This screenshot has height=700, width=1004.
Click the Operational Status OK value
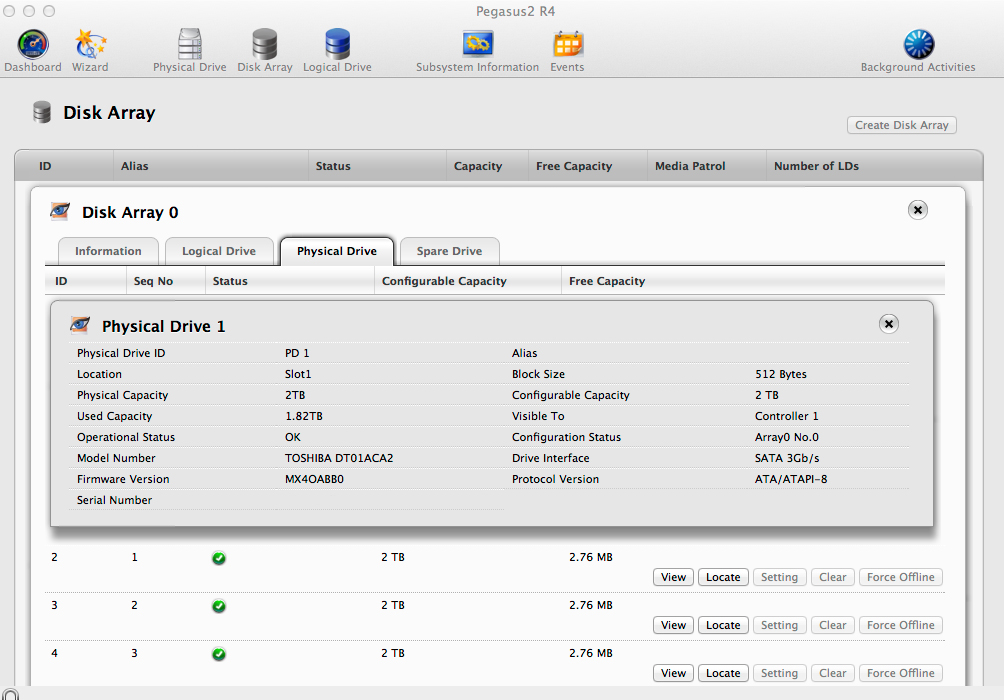point(293,437)
